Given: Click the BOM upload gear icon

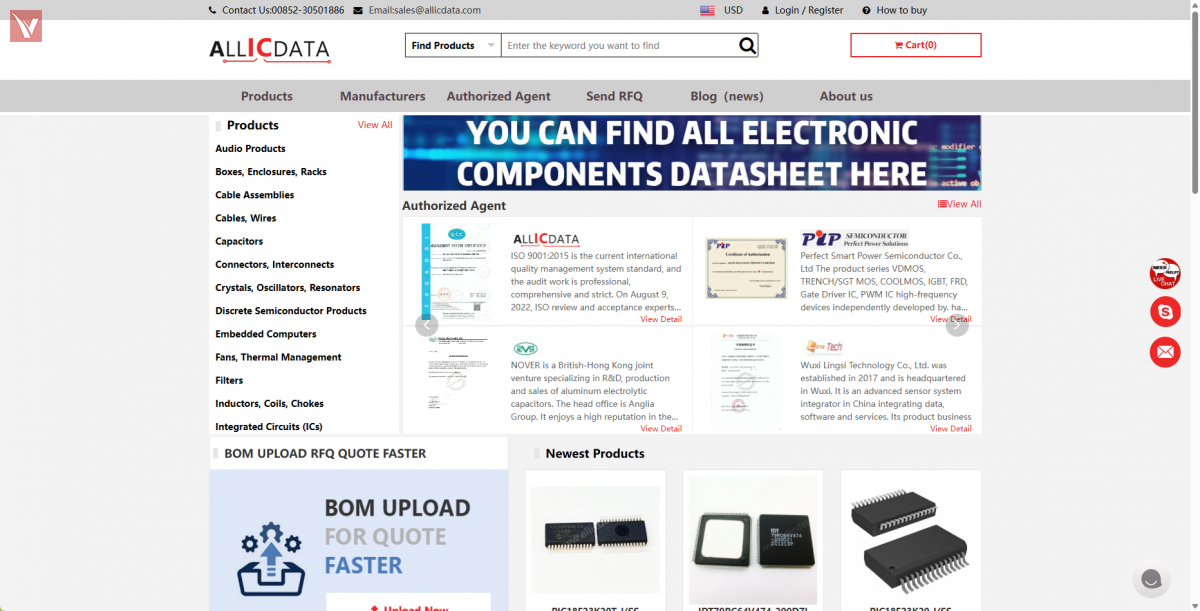Looking at the screenshot, I should coord(270,557).
